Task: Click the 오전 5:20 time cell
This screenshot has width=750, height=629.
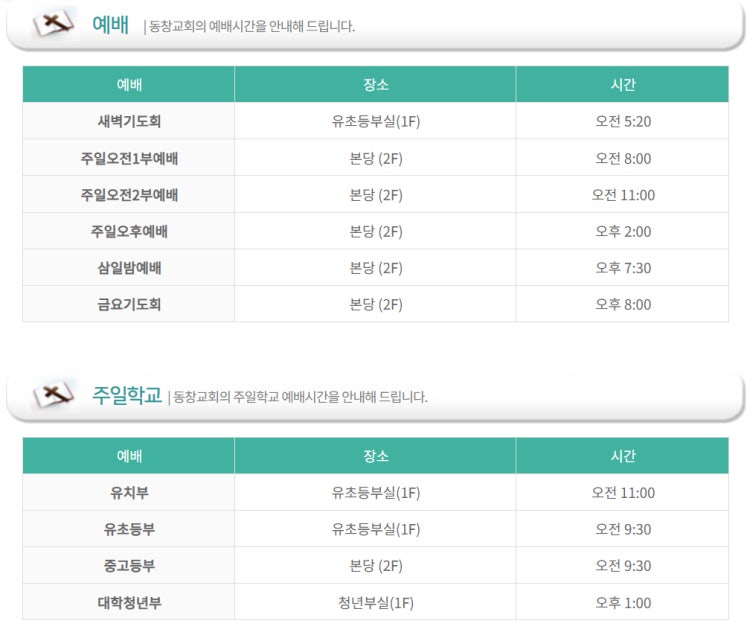Action: point(623,121)
